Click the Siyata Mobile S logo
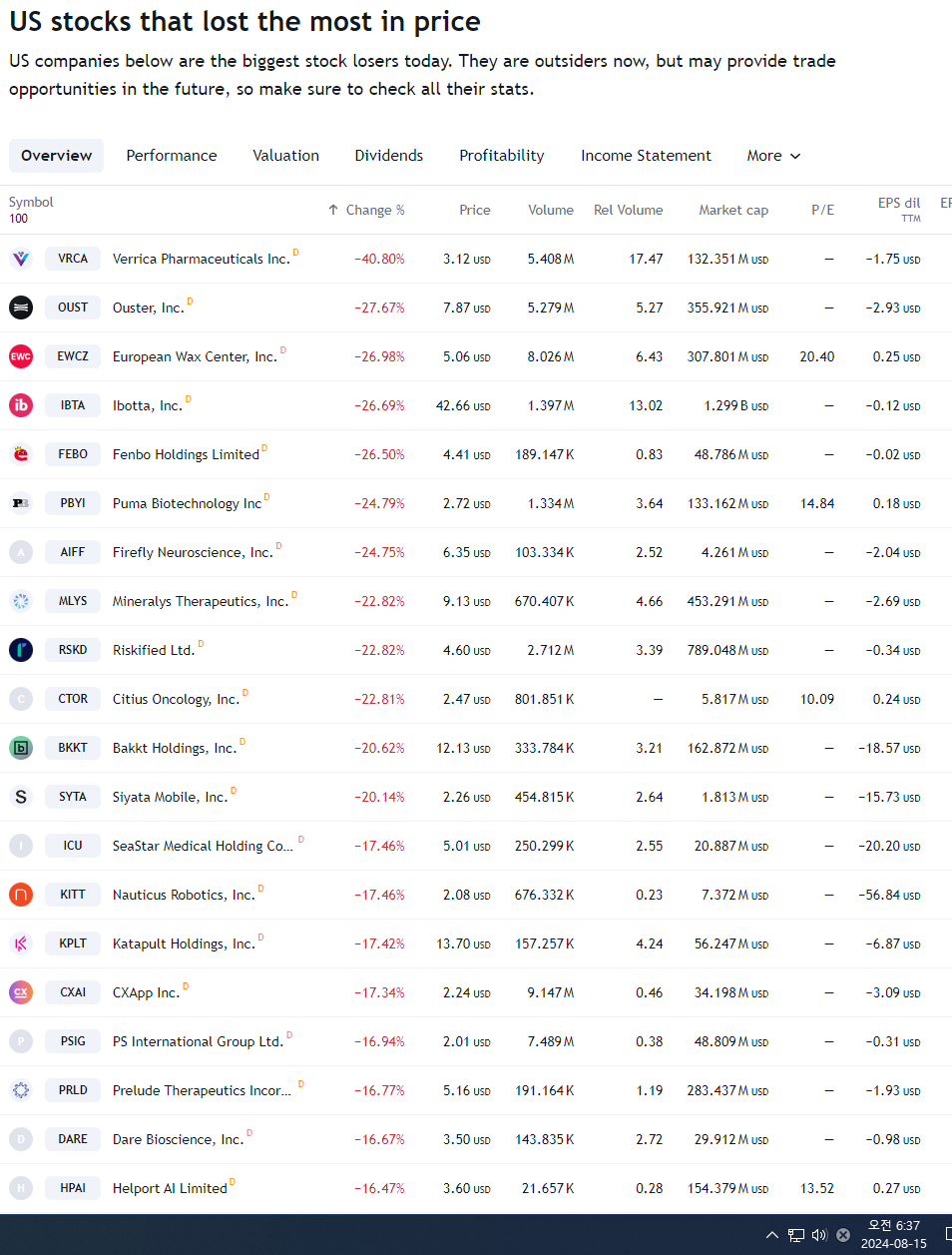Screen dimensions: 952x1255 click(21, 797)
